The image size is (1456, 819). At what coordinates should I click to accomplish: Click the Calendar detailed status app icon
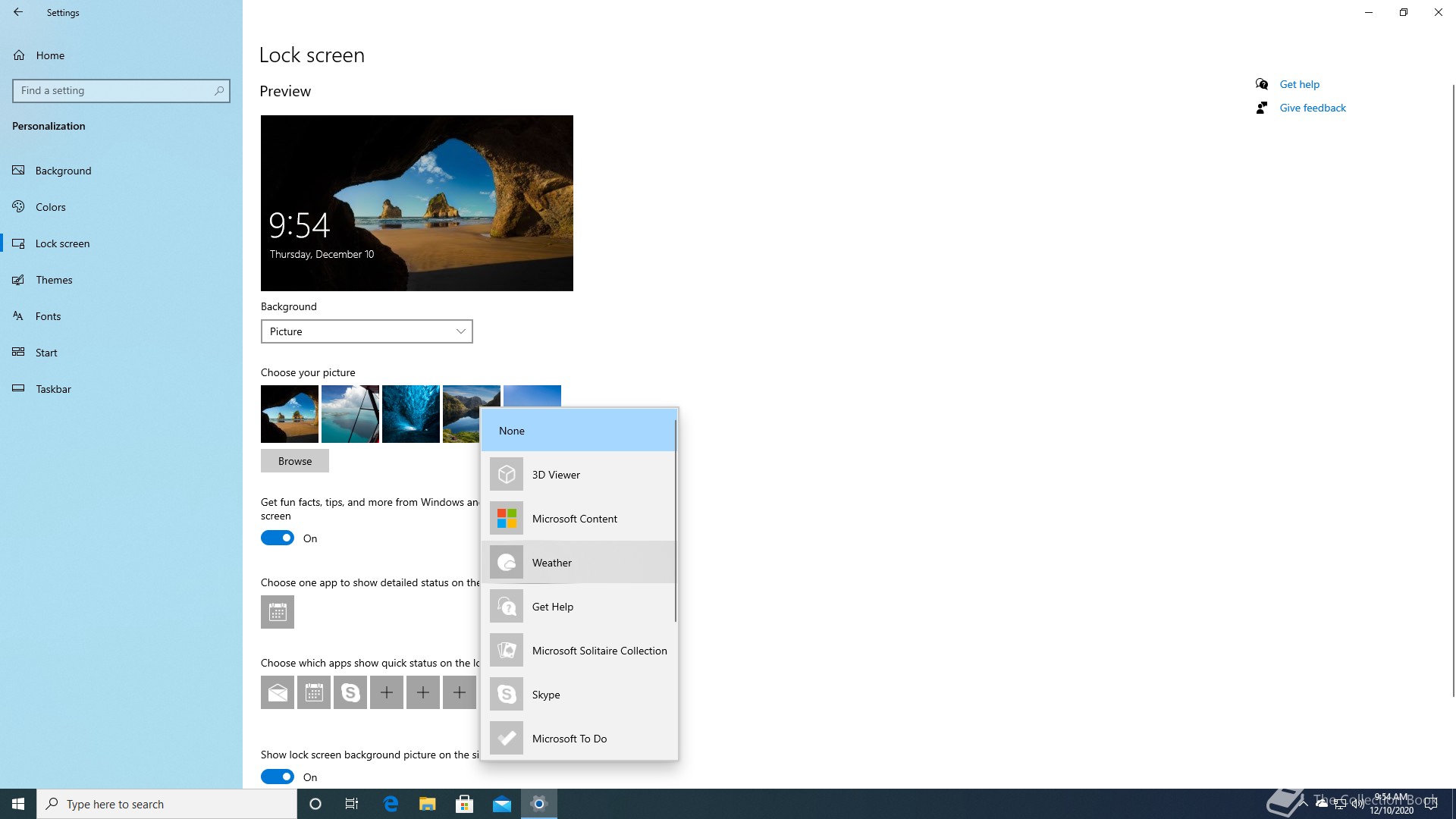[x=278, y=612]
